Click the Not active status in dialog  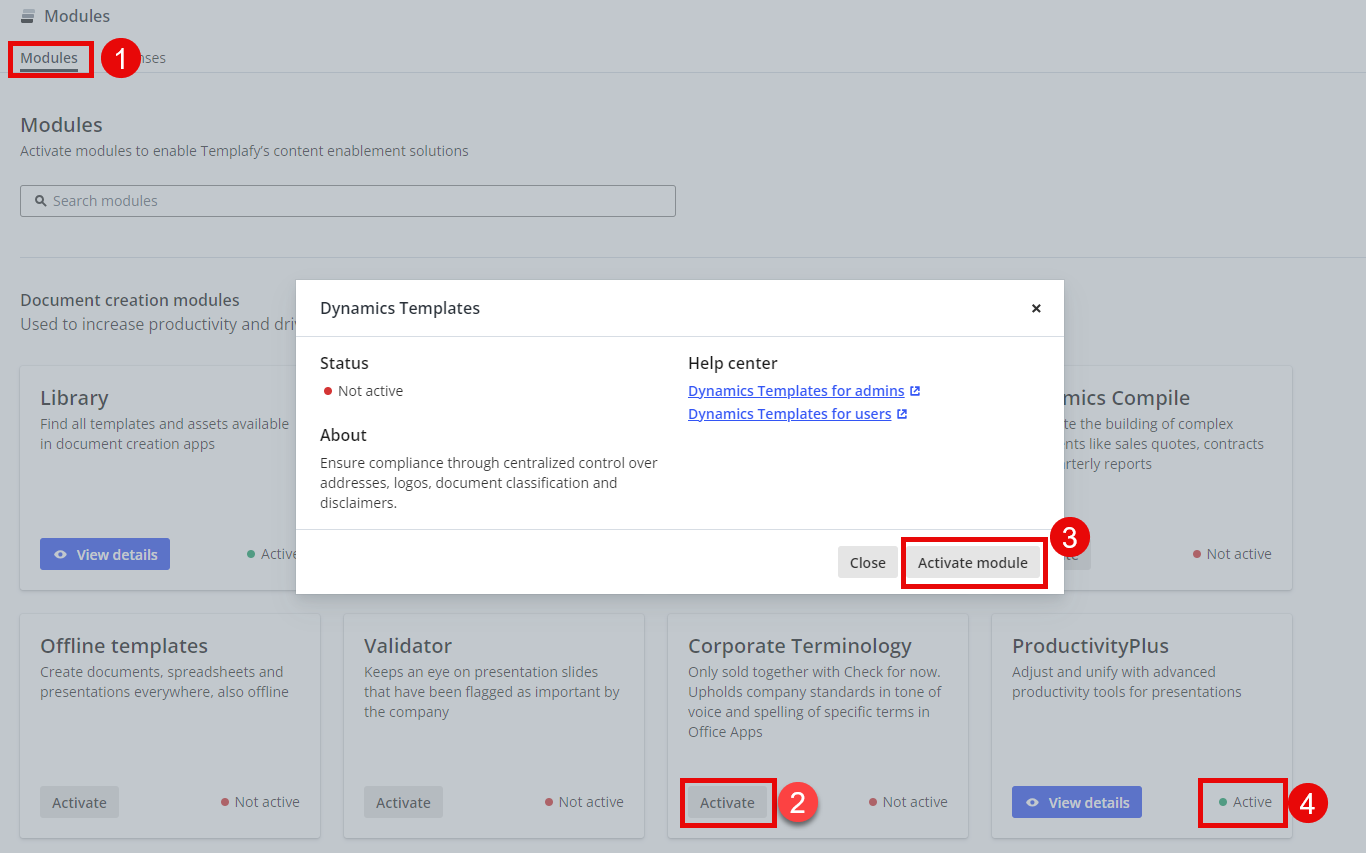tap(363, 391)
